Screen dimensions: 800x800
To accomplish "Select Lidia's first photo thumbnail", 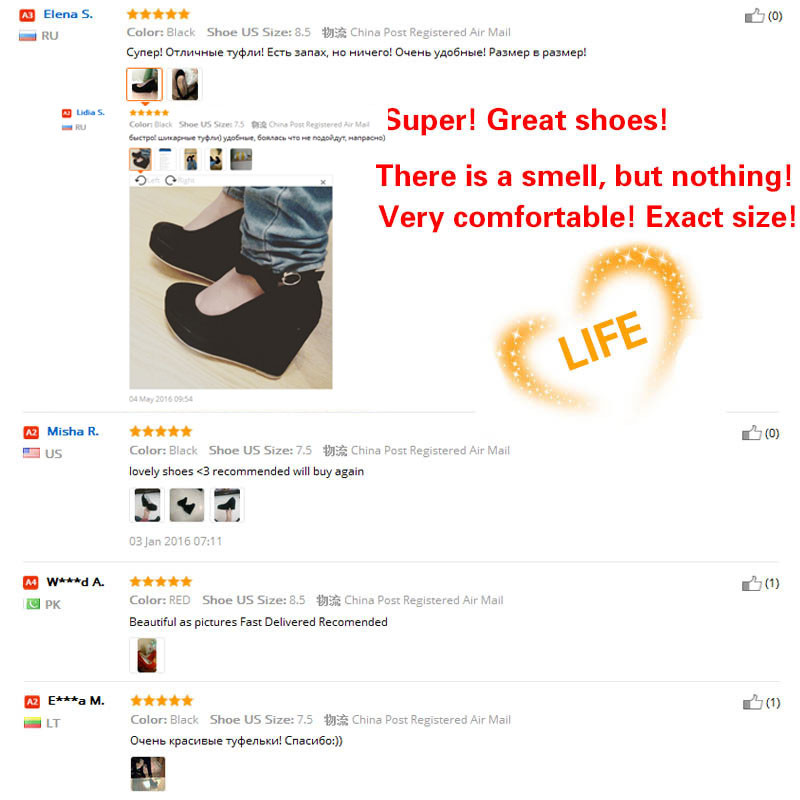I will (140, 159).
